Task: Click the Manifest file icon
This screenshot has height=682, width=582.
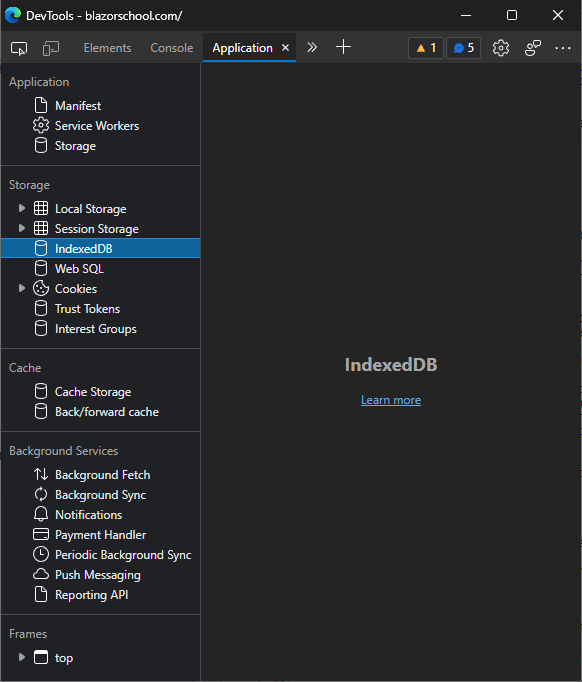Action: (41, 106)
